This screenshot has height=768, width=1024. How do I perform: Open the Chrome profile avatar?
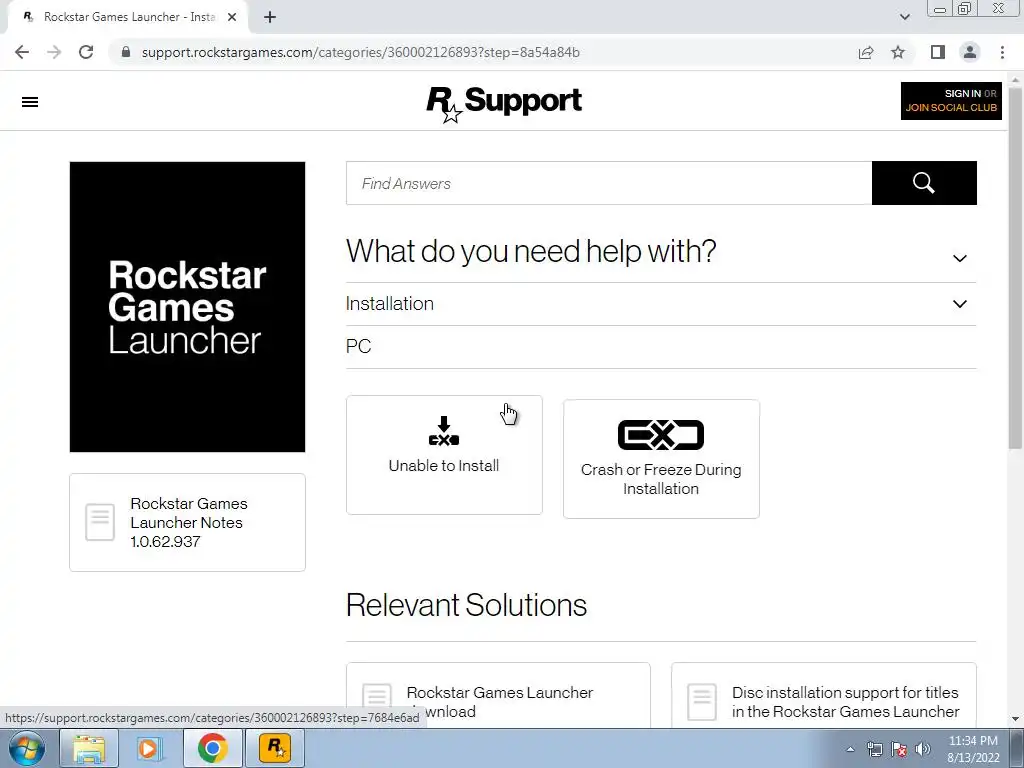pyautogui.click(x=970, y=52)
